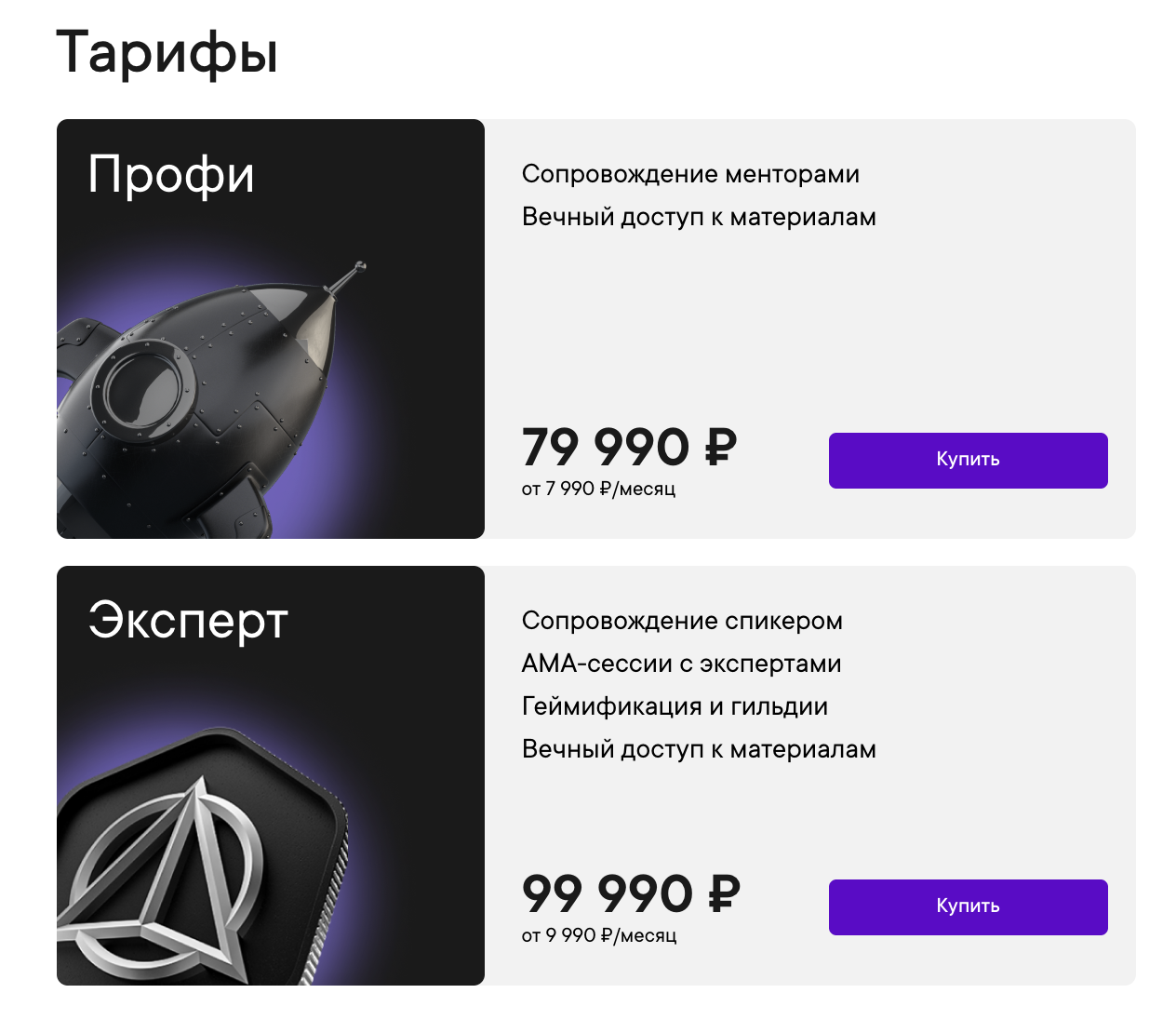The height and width of the screenshot is (1020, 1176).
Task: Click the Тарифы page heading
Action: 167,54
